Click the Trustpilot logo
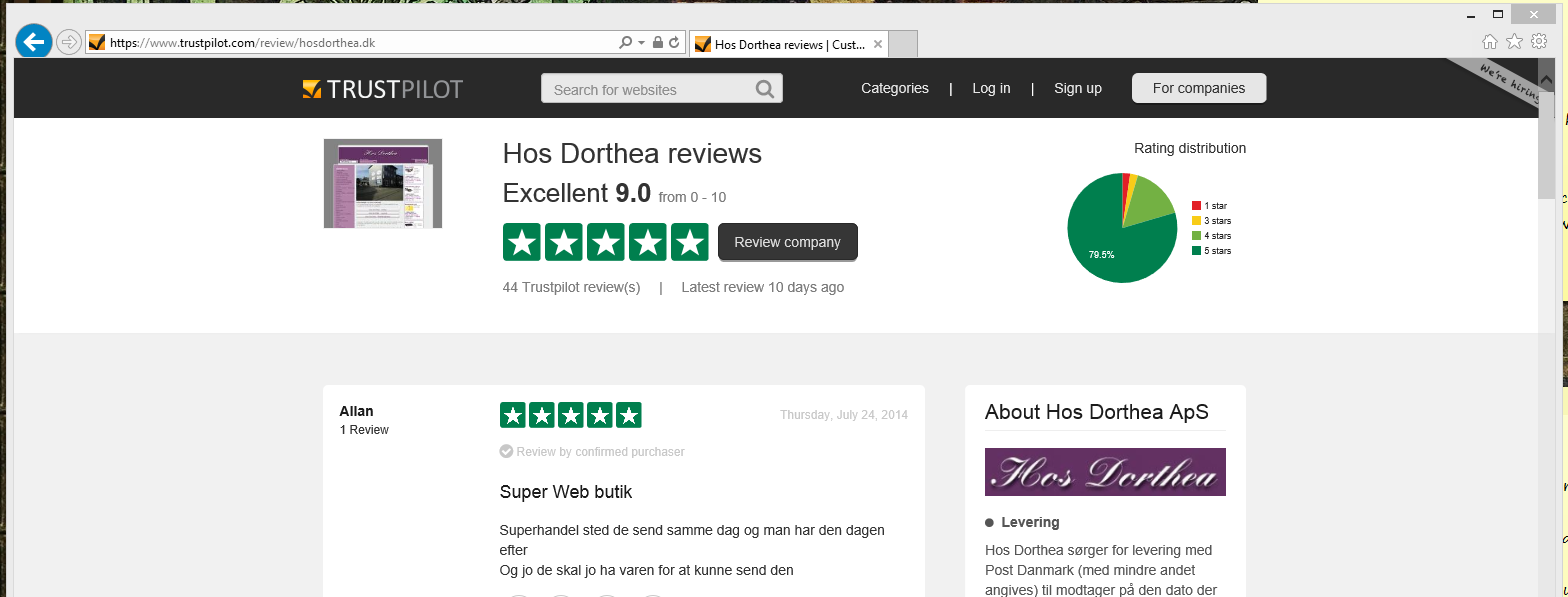This screenshot has height=597, width=1568. (383, 89)
